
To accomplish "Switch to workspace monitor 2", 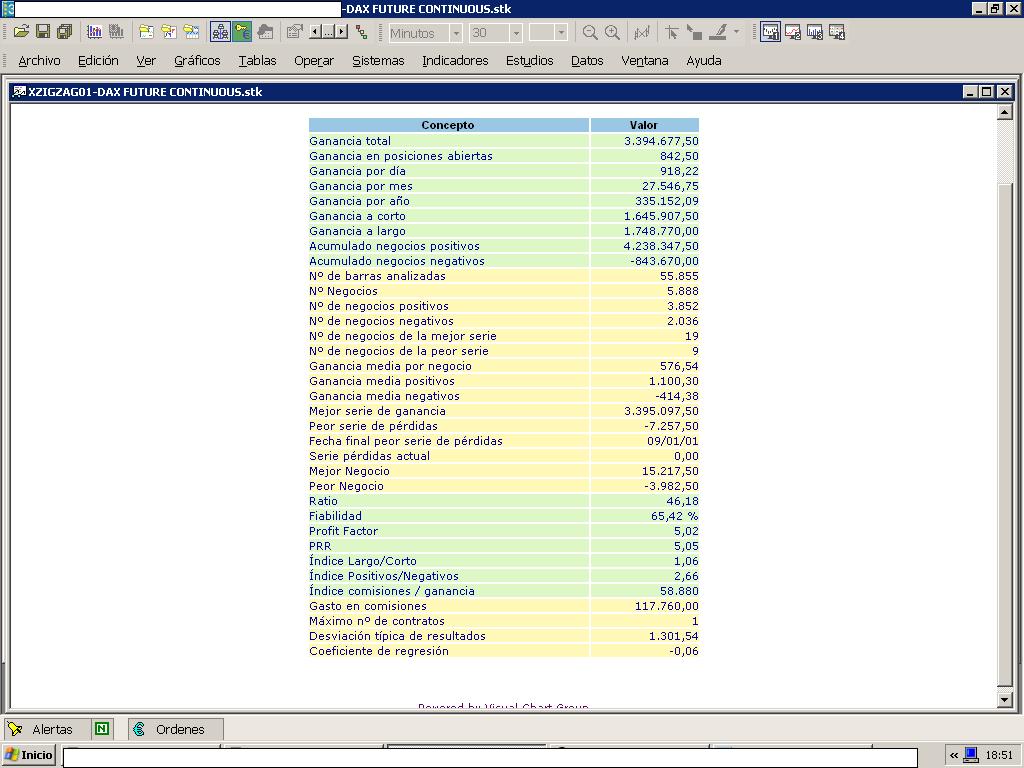I will 793,31.
